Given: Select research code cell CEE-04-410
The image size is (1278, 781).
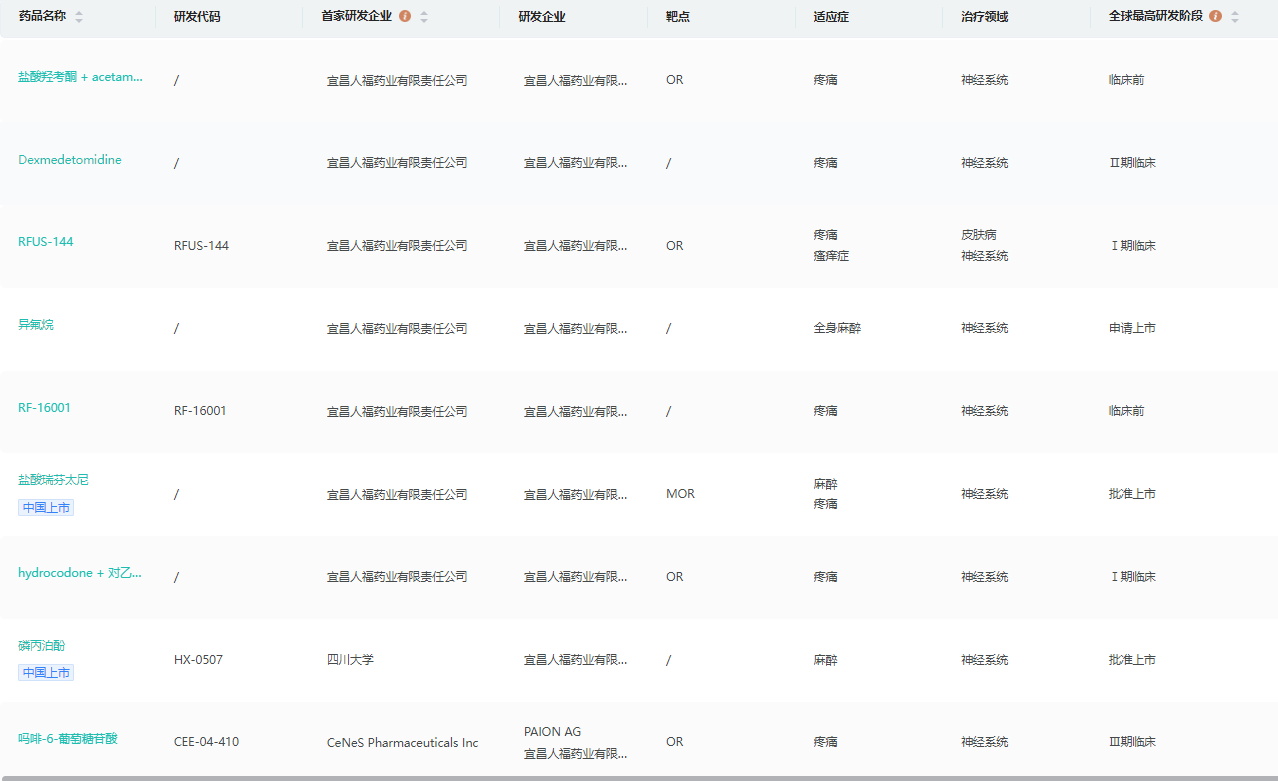Looking at the screenshot, I should click(x=206, y=742).
